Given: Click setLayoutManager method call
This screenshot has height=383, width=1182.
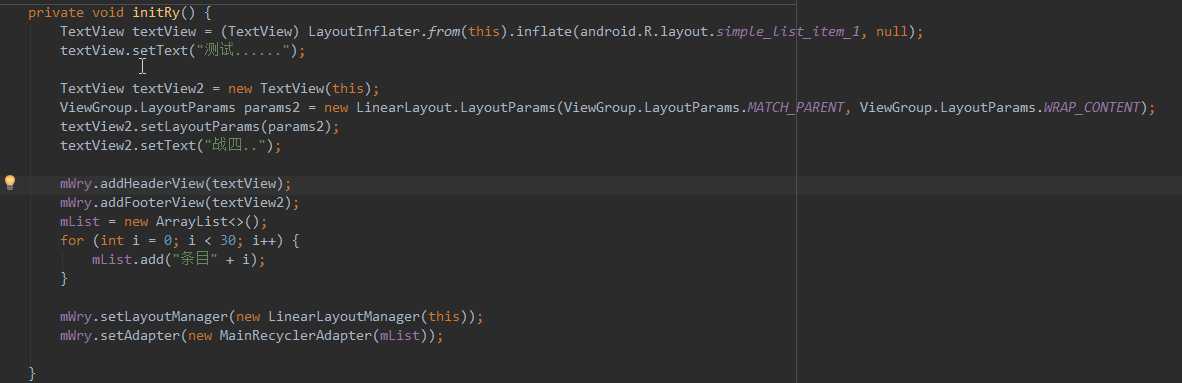Looking at the screenshot, I should click(164, 317).
